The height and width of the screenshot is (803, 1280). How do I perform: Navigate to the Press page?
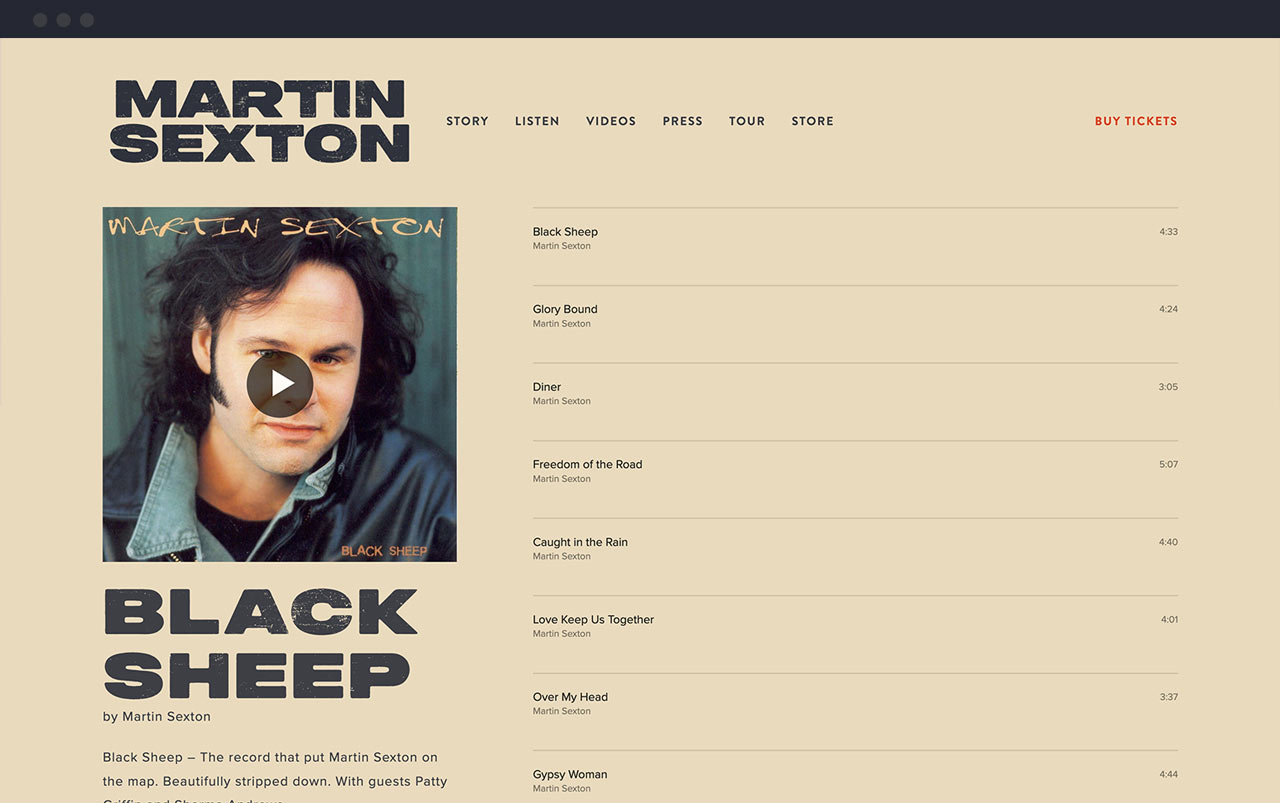click(682, 121)
